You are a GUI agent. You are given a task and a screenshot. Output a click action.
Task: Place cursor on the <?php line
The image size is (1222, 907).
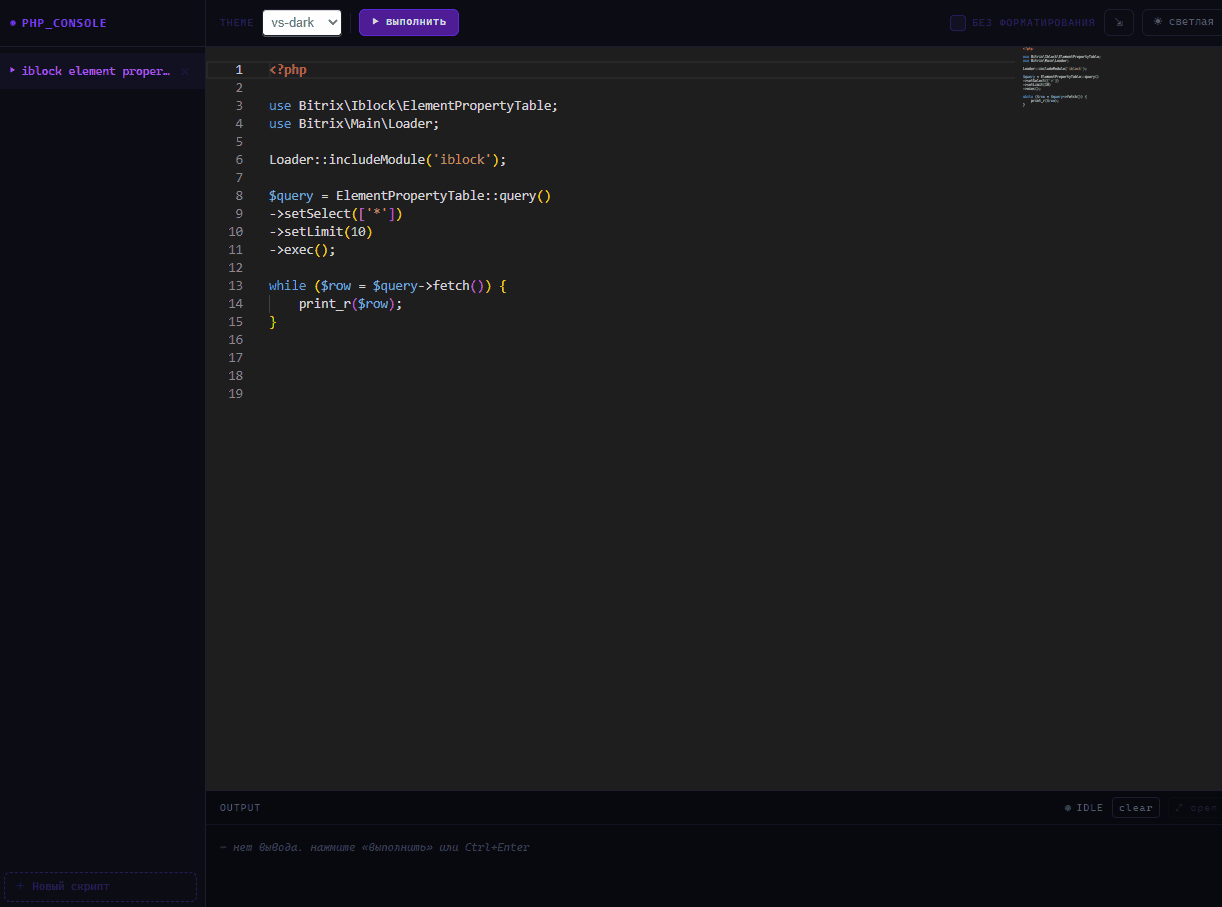tap(288, 70)
